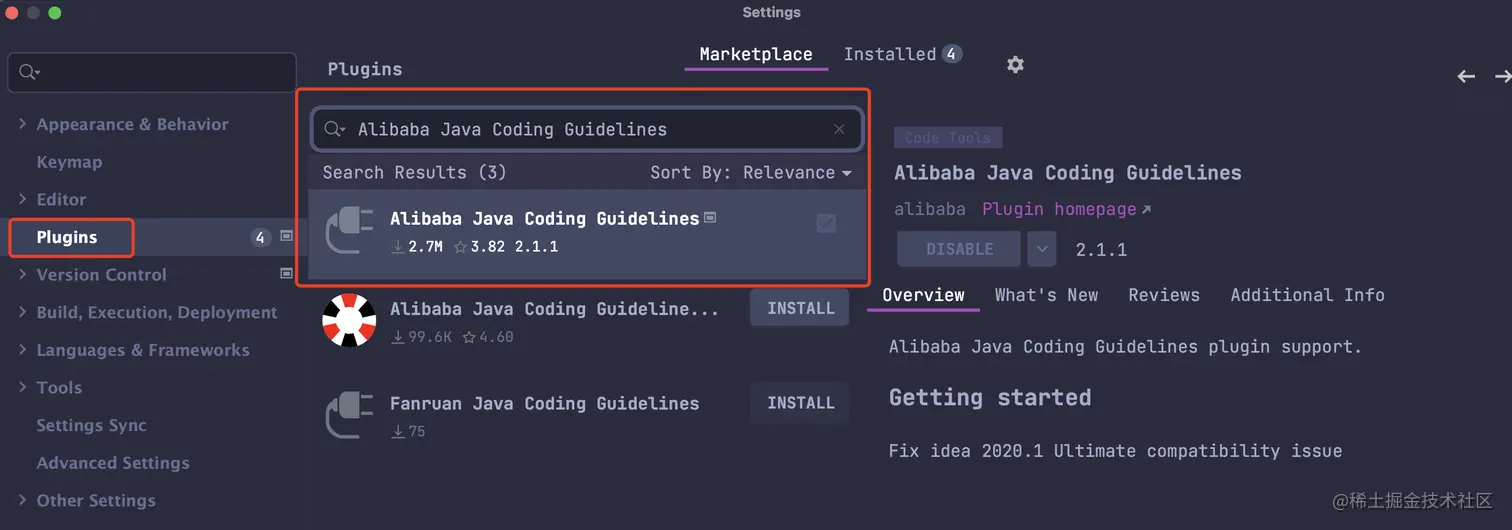This screenshot has height=530, width=1512.
Task: Open Advanced Settings in the sidebar
Action: coord(113,463)
